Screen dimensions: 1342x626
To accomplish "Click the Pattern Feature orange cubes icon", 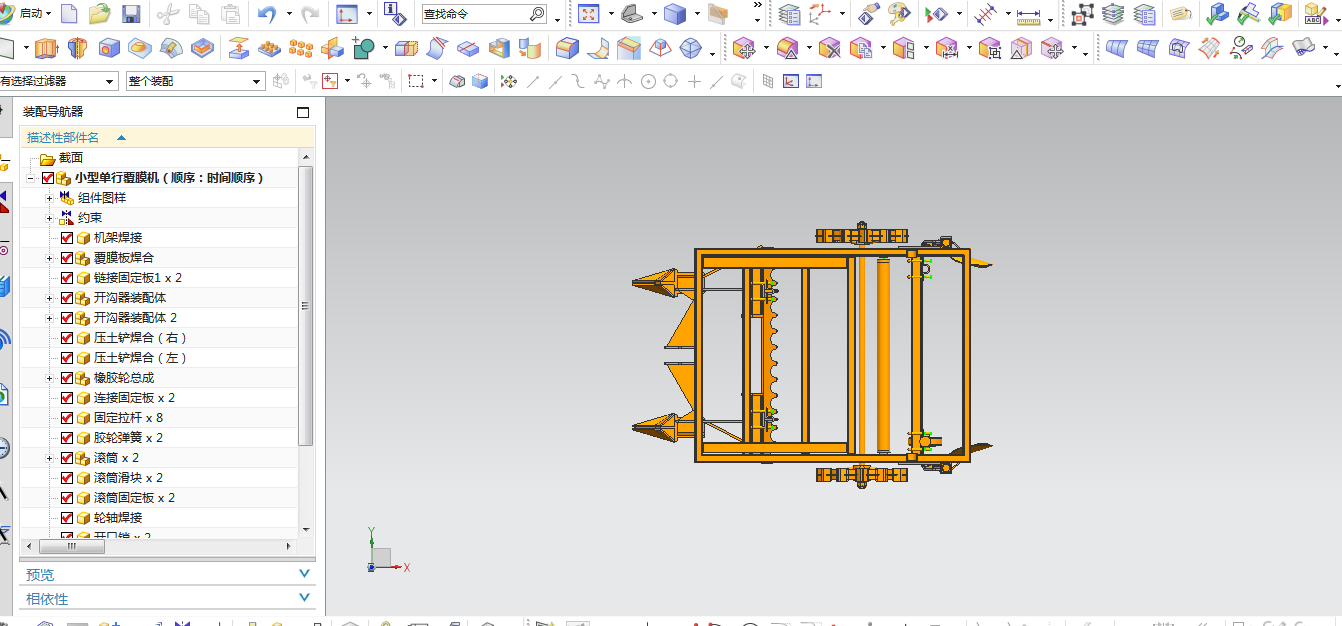I will tap(300, 48).
